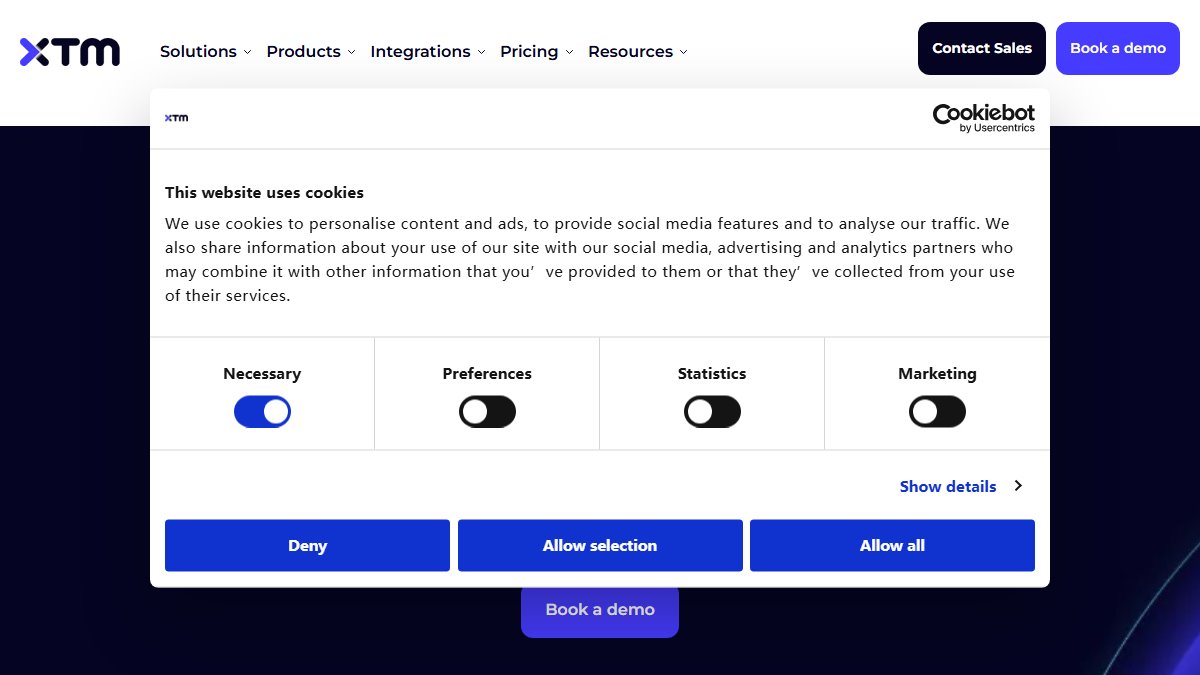Screen dimensions: 1200x675
Task: Click Book a demo in the header
Action: (1118, 48)
